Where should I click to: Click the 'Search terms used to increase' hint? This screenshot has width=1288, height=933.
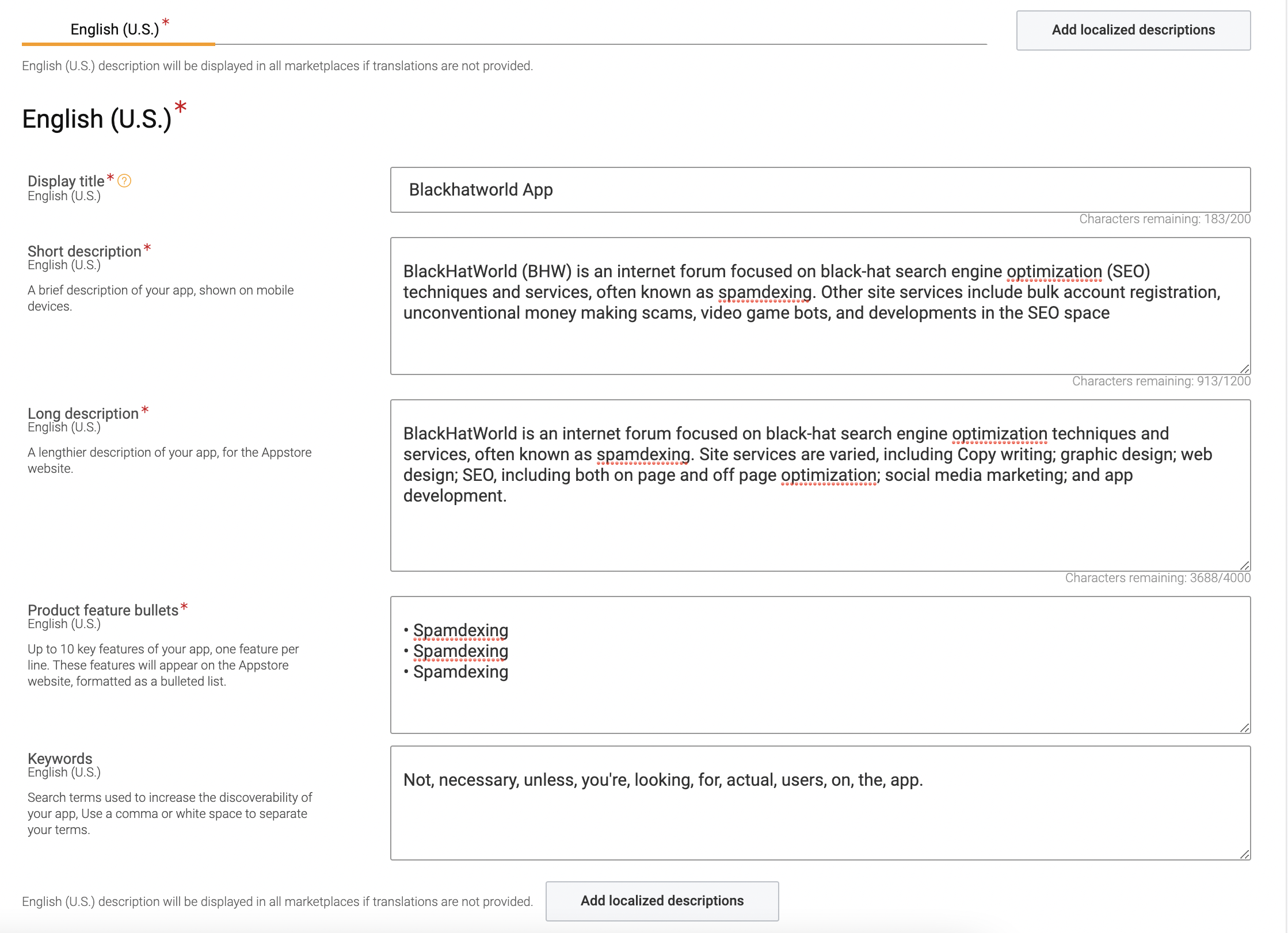(x=170, y=813)
